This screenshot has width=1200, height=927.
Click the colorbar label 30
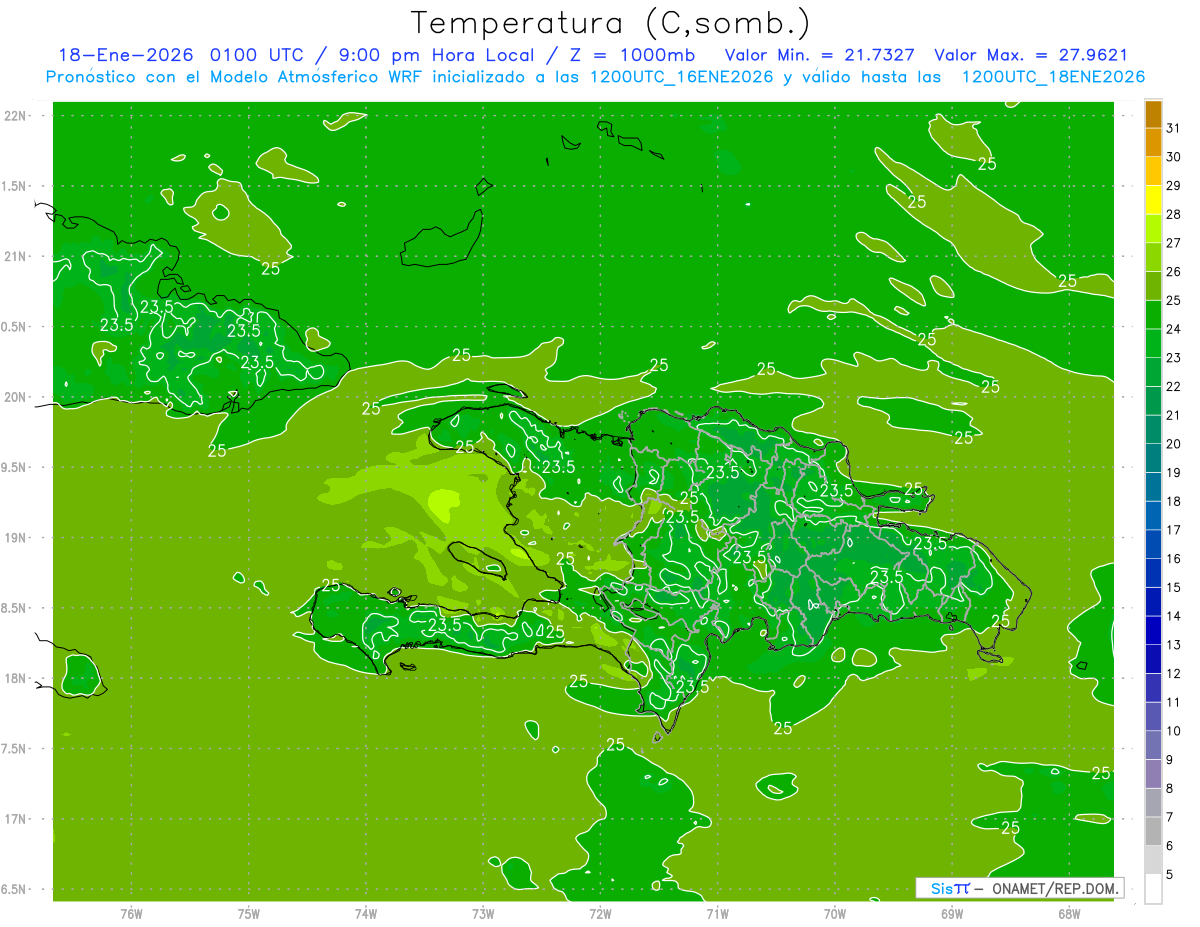[x=1173, y=157]
